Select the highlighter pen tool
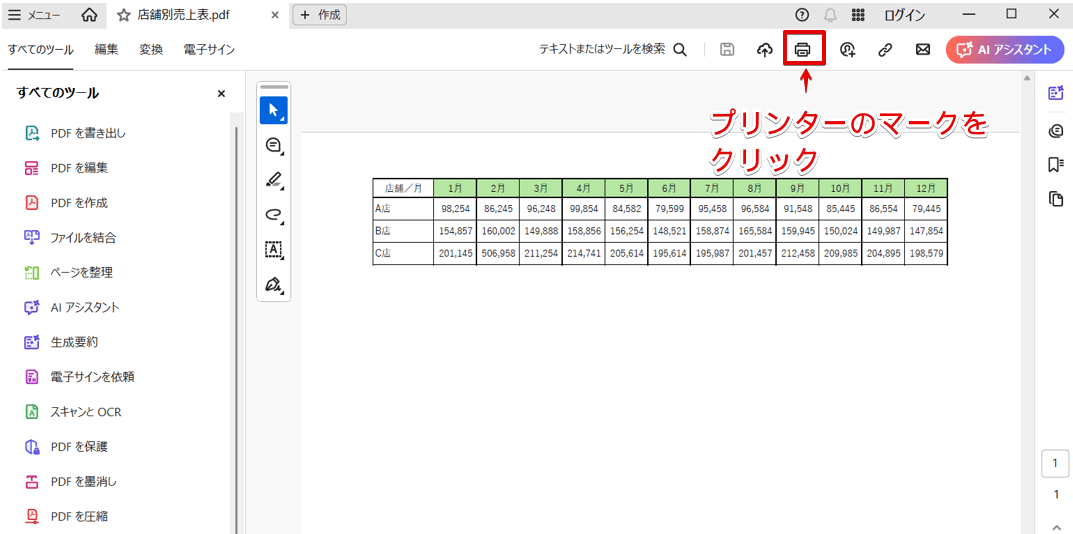The width and height of the screenshot is (1073, 534). pos(274,180)
